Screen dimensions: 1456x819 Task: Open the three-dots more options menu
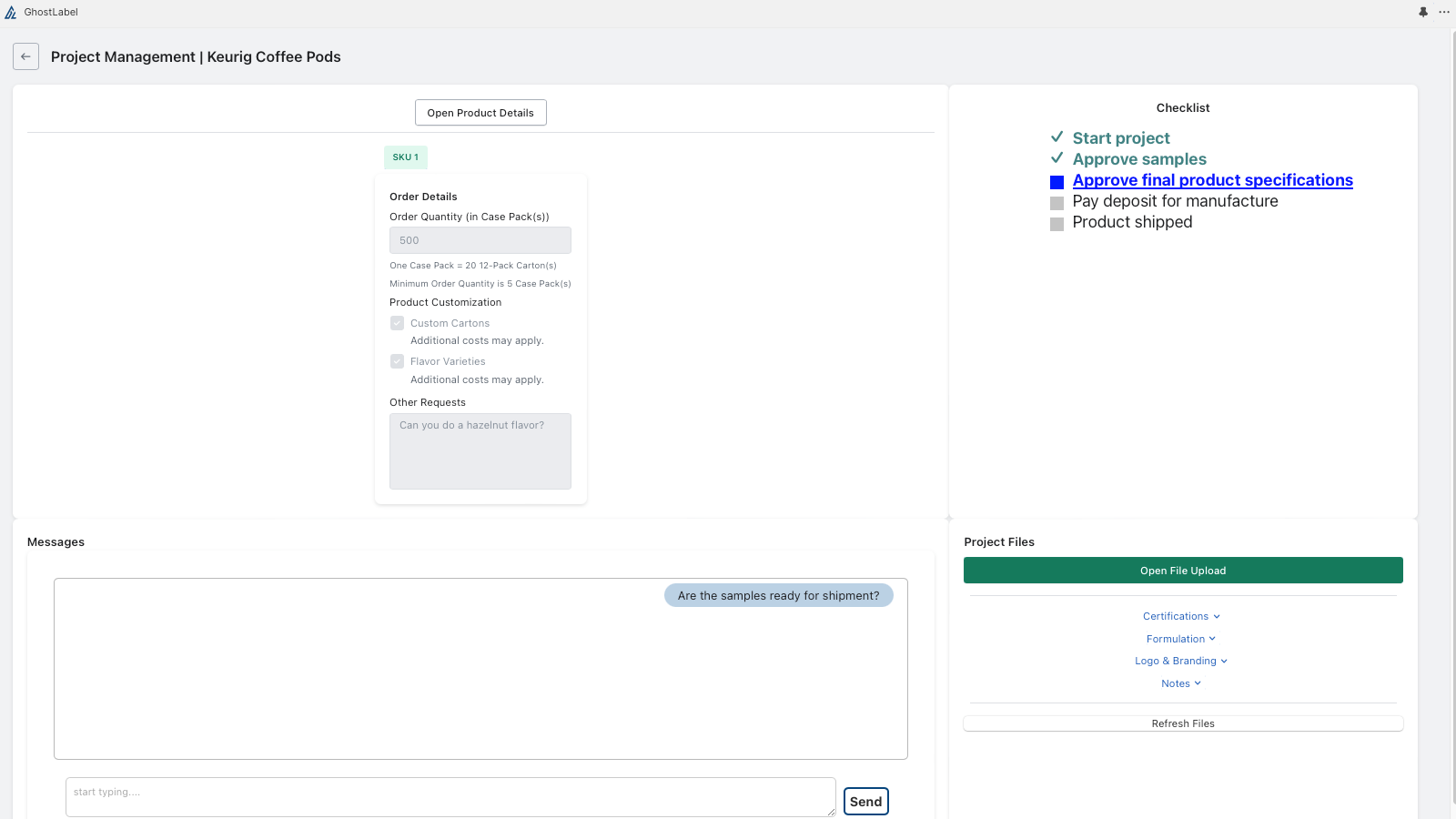(1444, 12)
